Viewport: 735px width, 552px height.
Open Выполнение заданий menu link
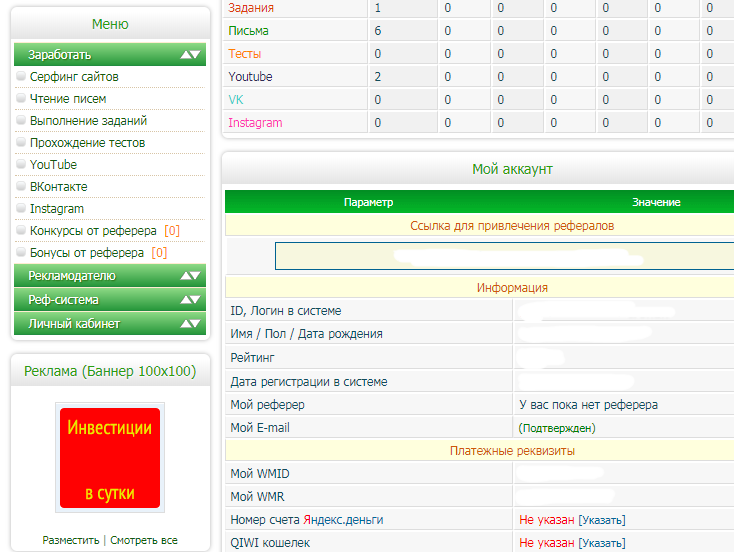coord(89,121)
